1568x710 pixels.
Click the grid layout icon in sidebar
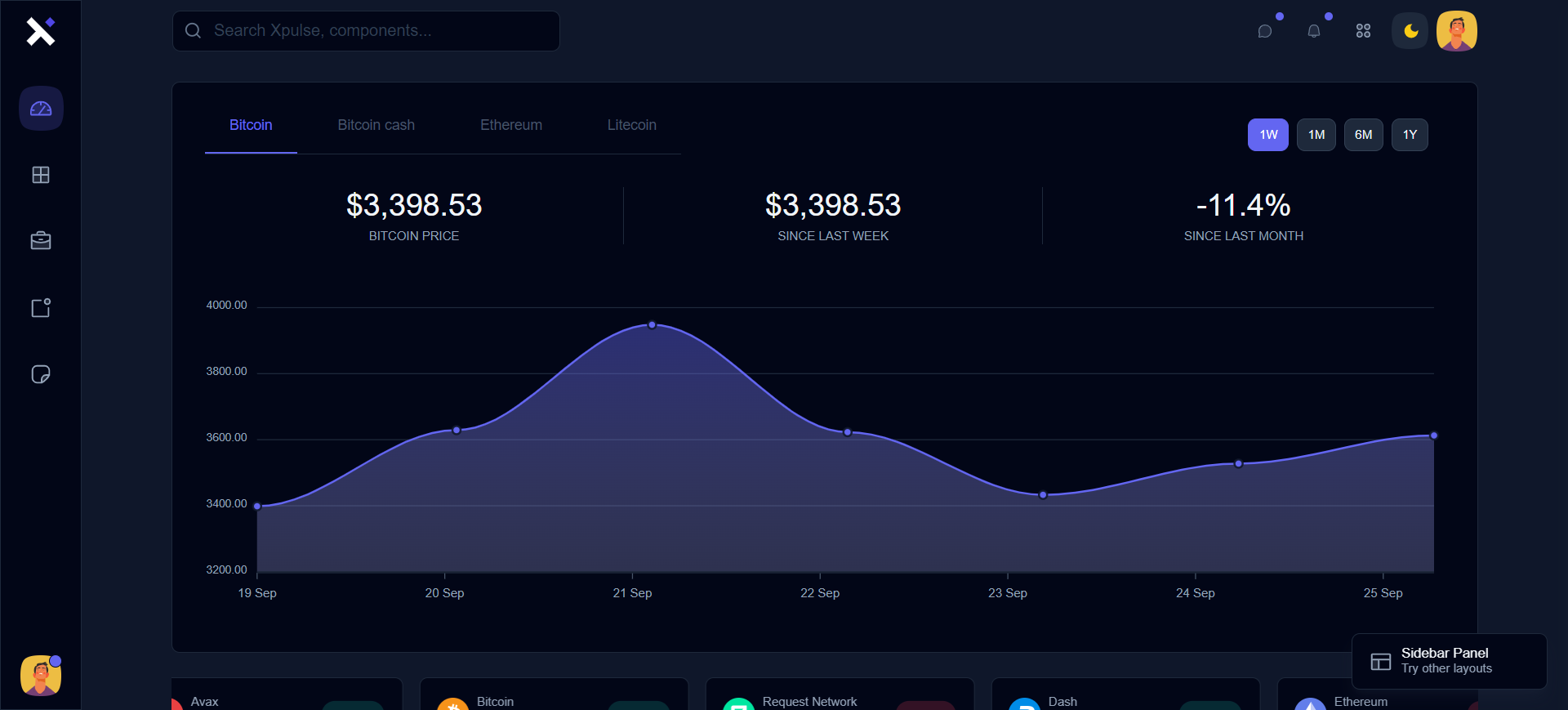[x=41, y=175]
